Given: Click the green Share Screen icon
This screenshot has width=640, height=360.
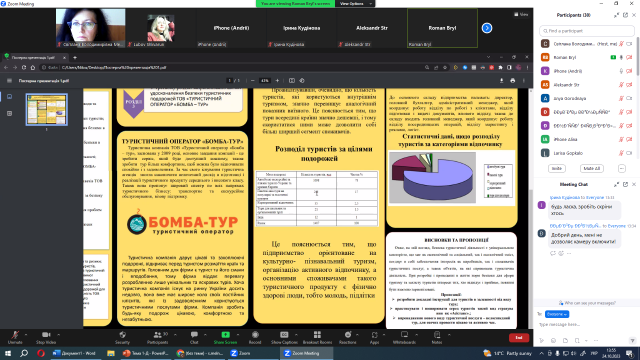Looking at the screenshot, I should 225,335.
